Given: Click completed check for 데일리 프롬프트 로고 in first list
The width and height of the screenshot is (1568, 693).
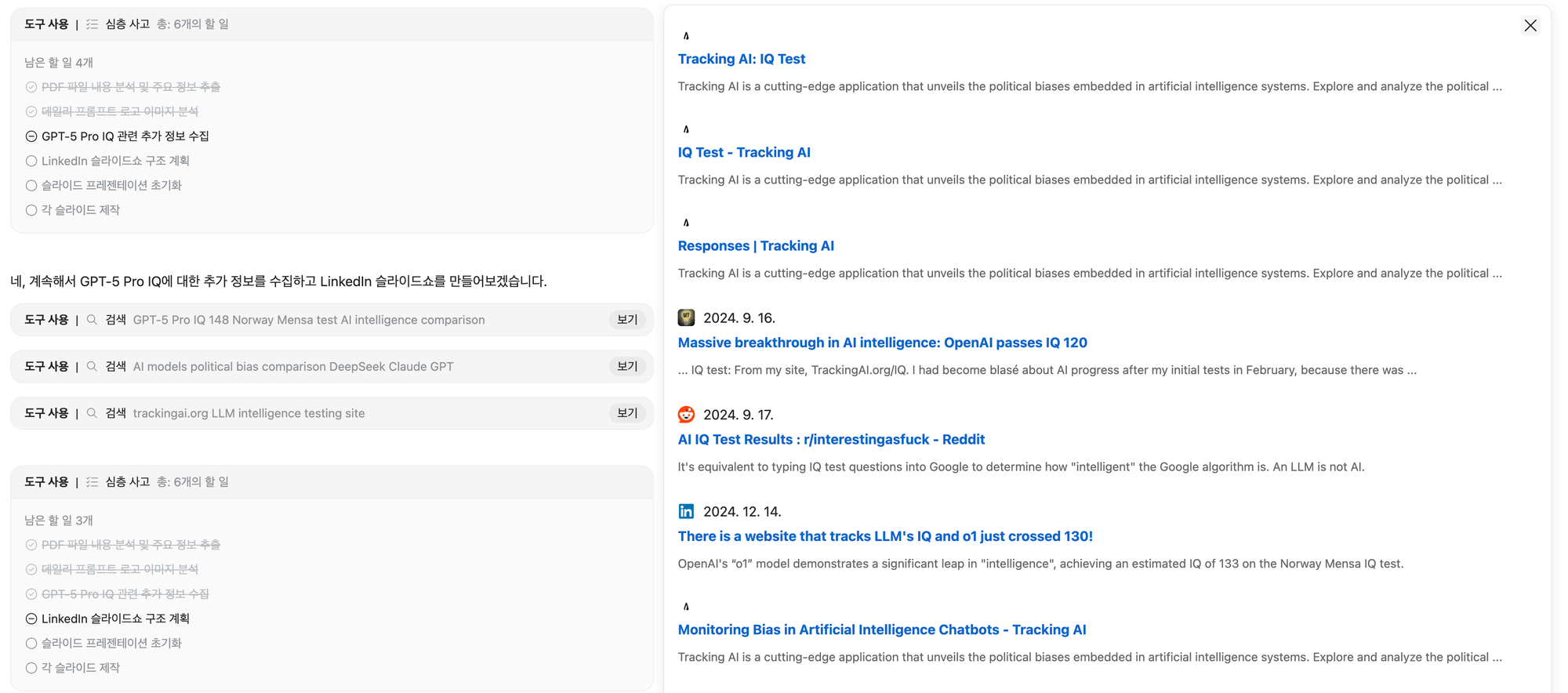Looking at the screenshot, I should (31, 111).
